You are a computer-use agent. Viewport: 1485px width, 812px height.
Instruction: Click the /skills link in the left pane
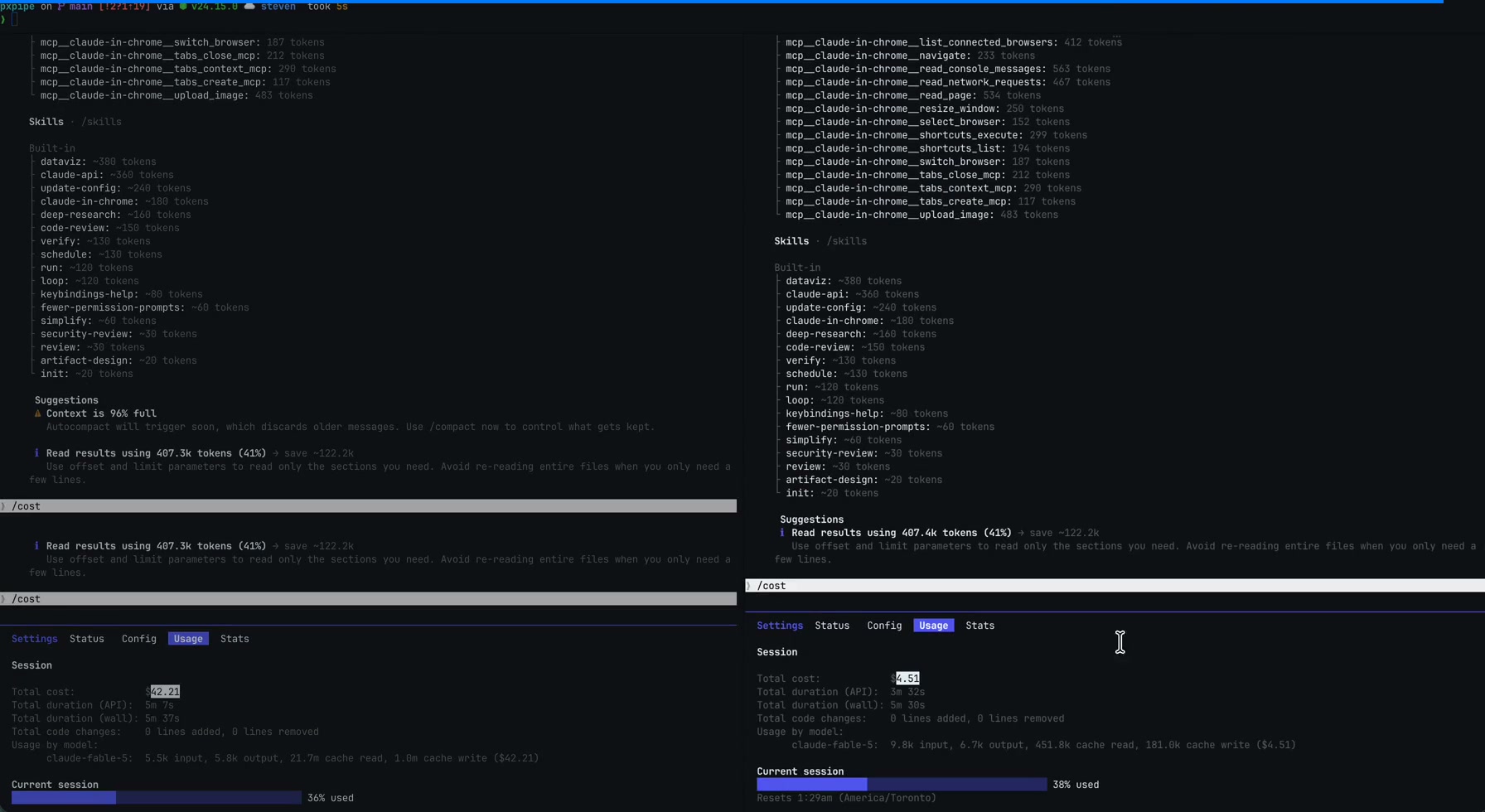tap(101, 122)
